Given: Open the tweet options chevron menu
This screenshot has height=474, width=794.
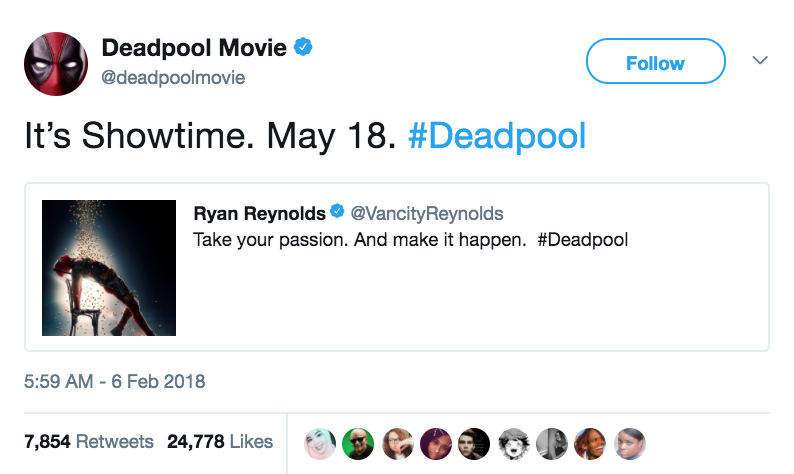Looking at the screenshot, I should tap(760, 61).
